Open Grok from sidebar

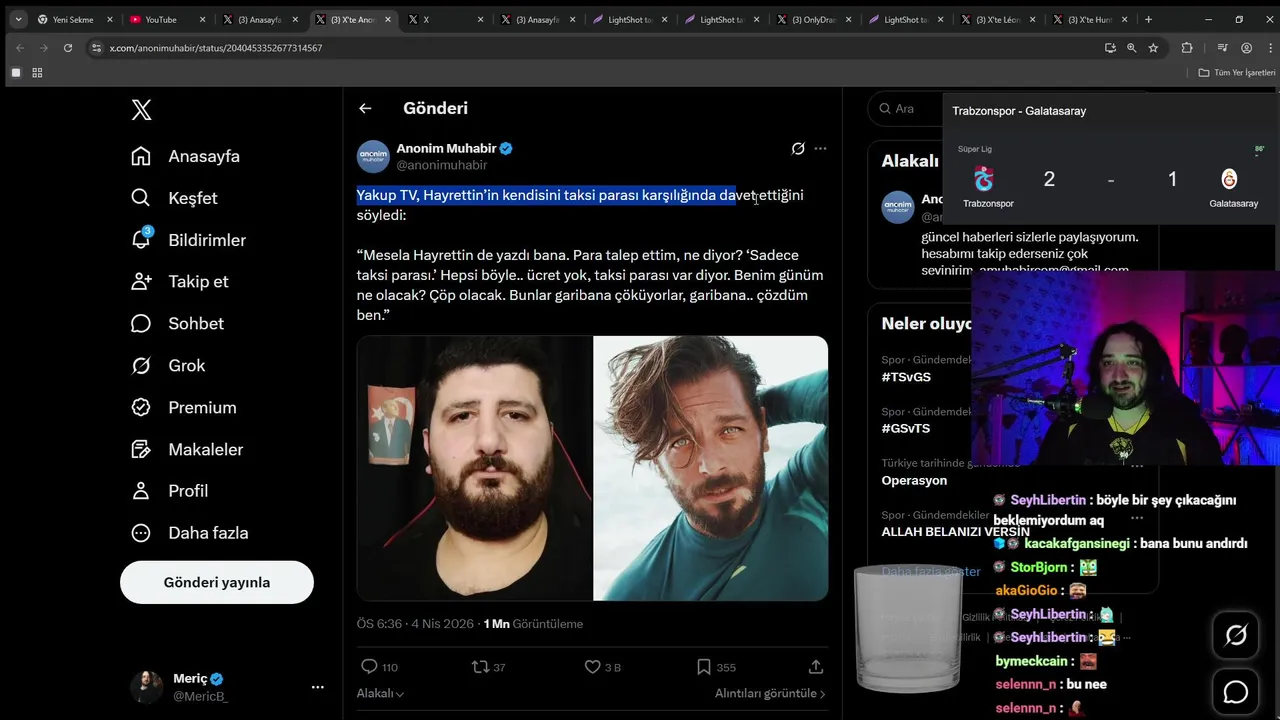point(169,365)
